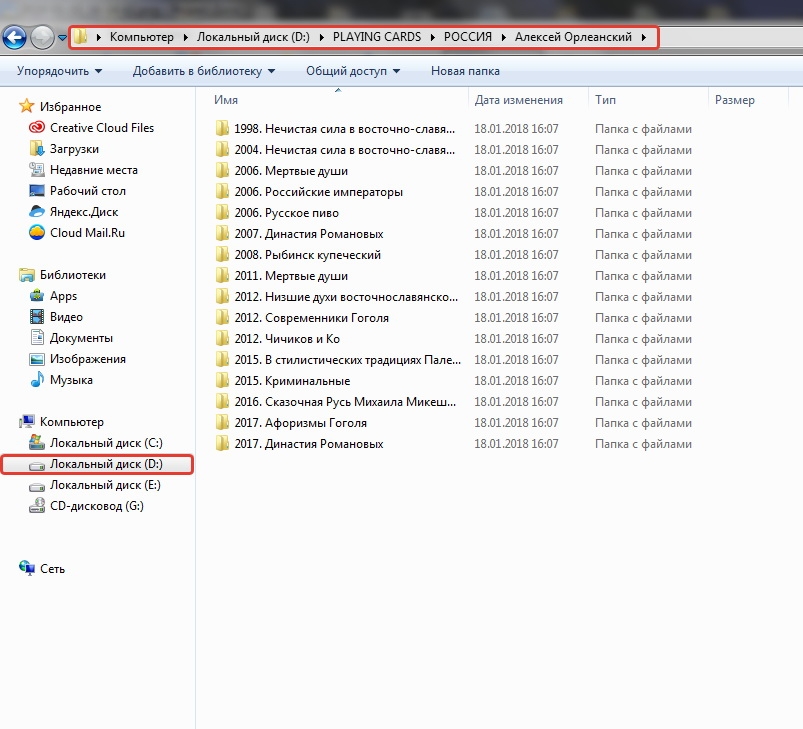803x729 pixels.
Task: Click the Недавние места icon
Action: coord(36,169)
